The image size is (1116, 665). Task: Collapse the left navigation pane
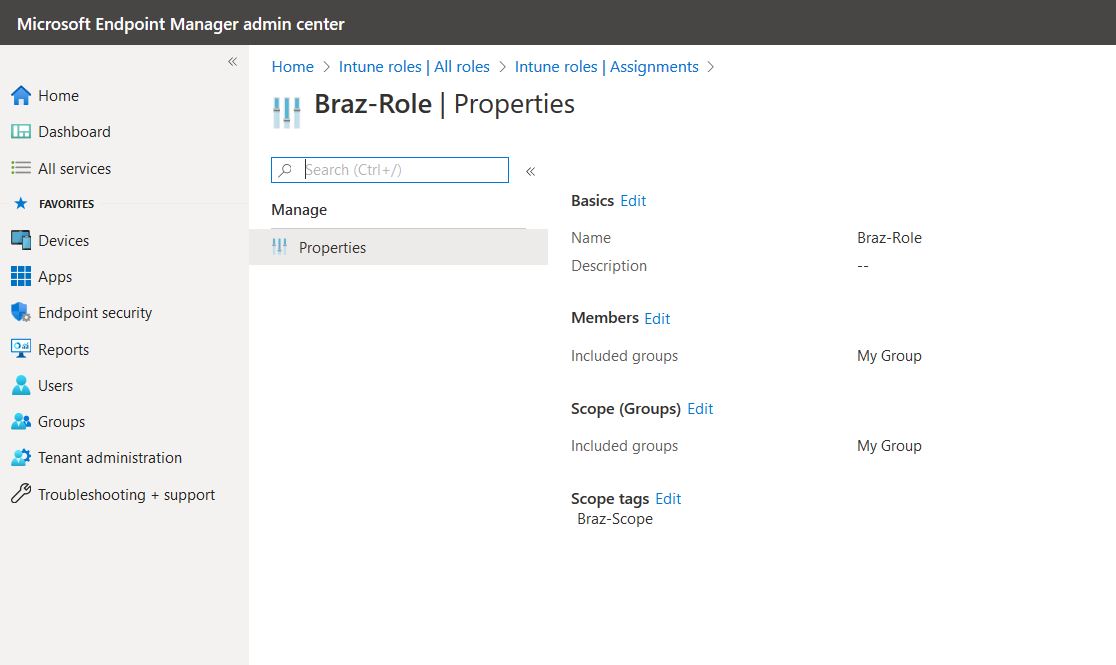click(x=232, y=61)
